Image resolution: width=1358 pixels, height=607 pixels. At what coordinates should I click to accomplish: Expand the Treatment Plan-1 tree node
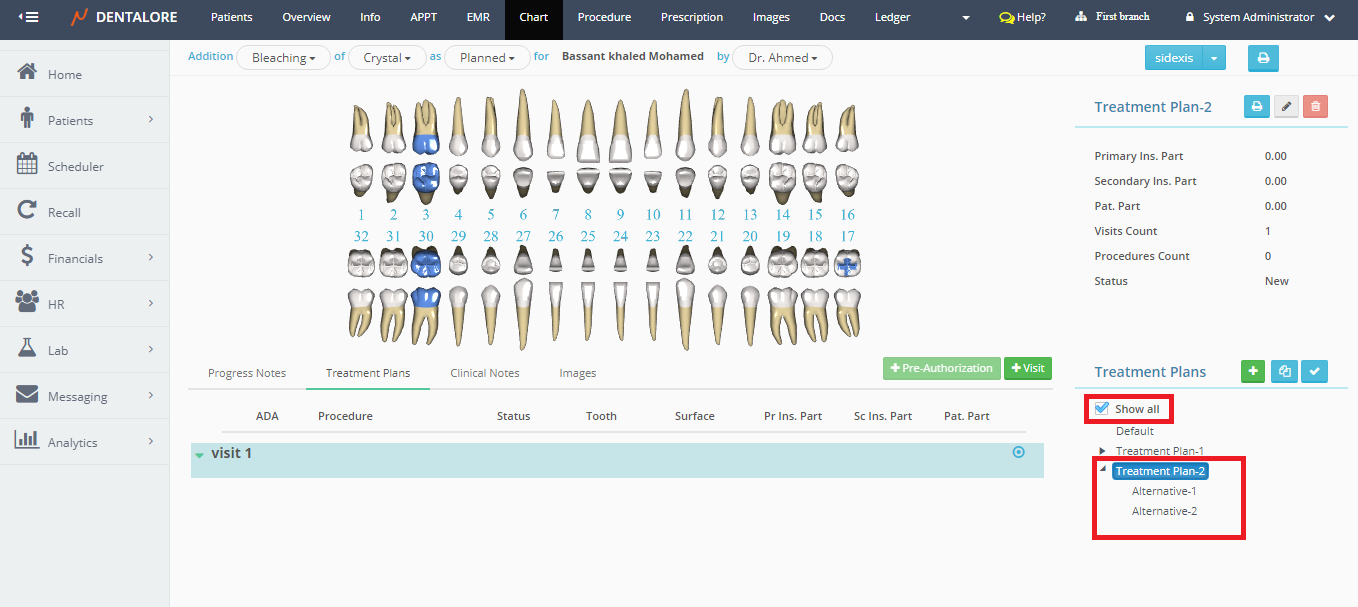[x=1102, y=451]
